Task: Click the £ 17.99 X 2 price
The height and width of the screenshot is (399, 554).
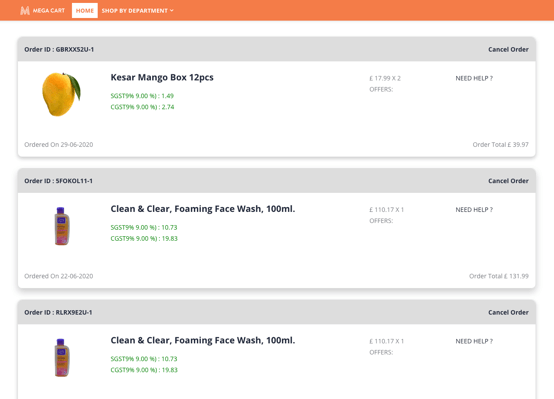Action: [385, 78]
